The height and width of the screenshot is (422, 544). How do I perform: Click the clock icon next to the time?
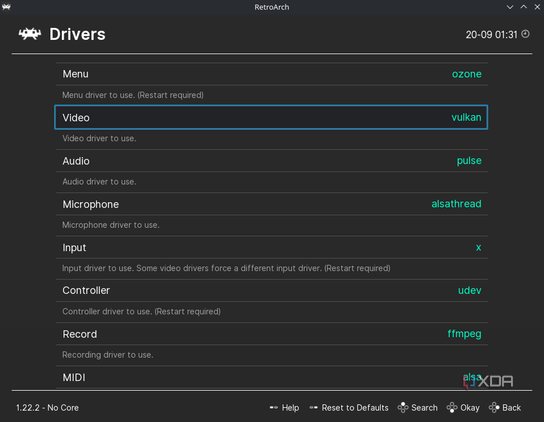525,34
